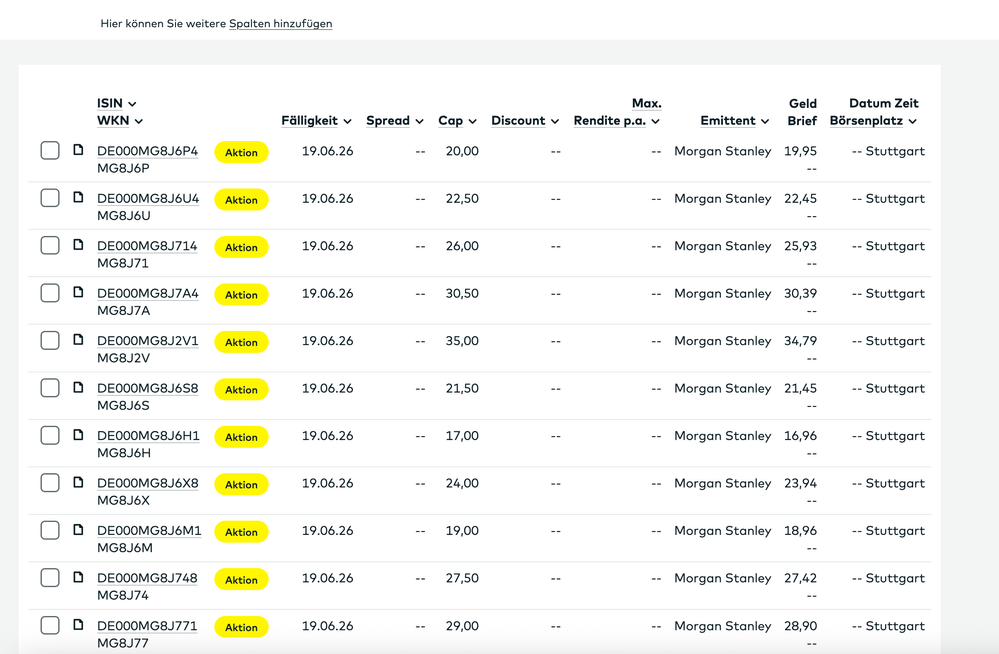Click Aktion badge for MG8J2V

241,342
